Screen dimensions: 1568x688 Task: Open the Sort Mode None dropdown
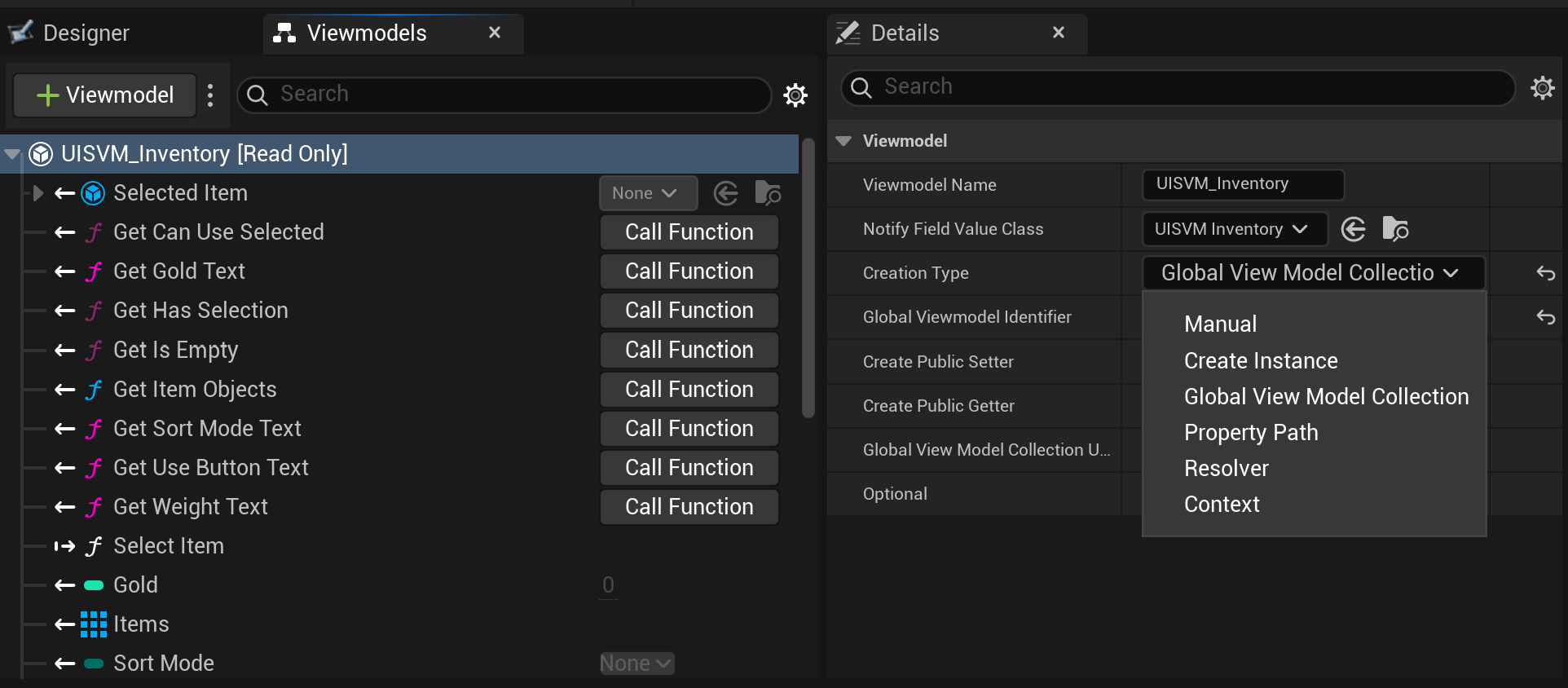pyautogui.click(x=637, y=664)
